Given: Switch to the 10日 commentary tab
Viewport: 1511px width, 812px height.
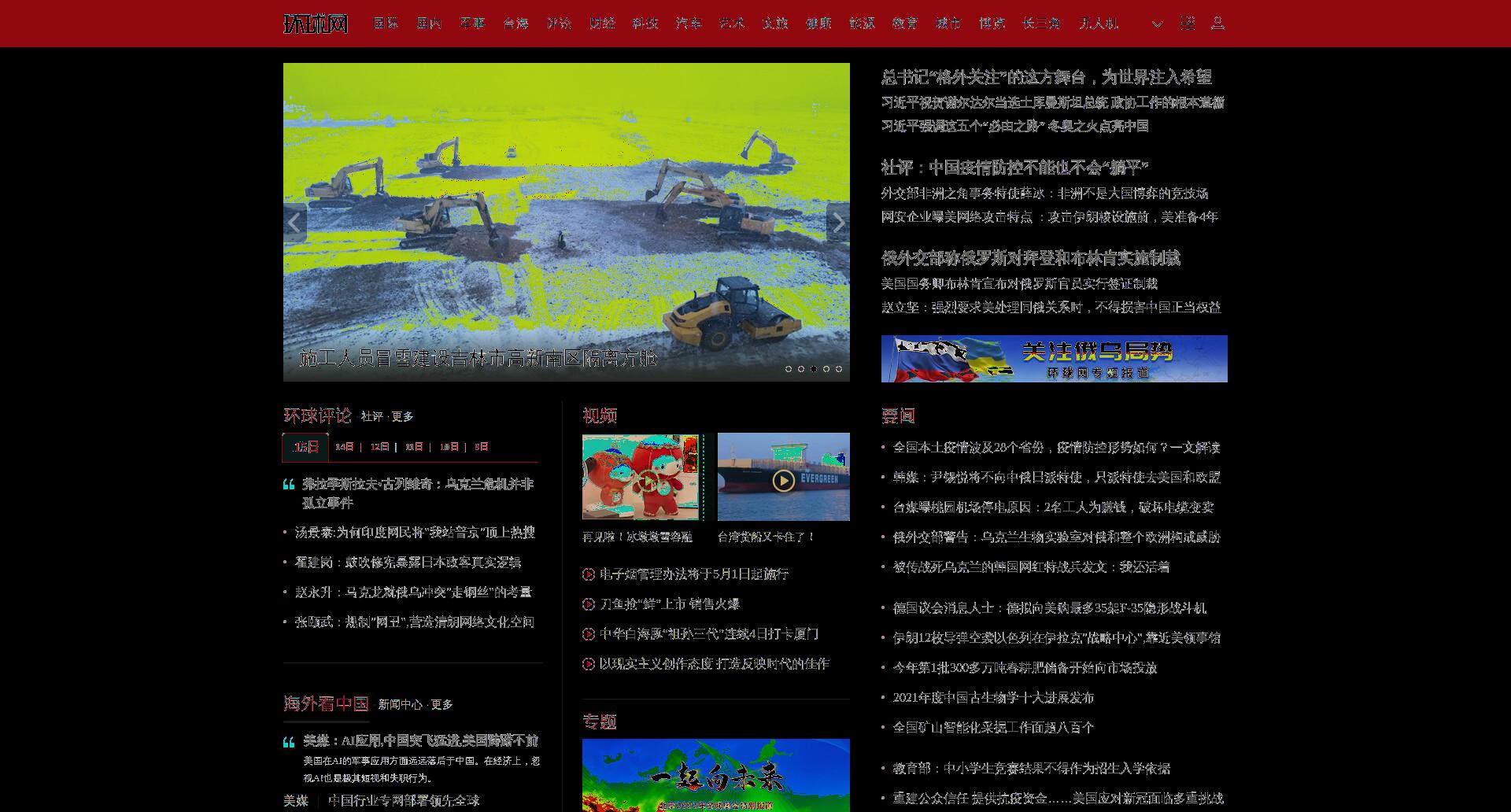Looking at the screenshot, I should [449, 447].
